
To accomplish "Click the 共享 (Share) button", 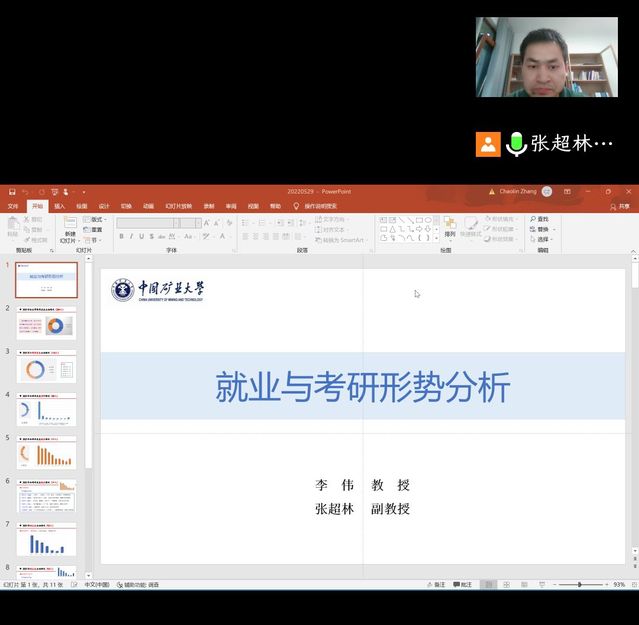I will (620, 206).
